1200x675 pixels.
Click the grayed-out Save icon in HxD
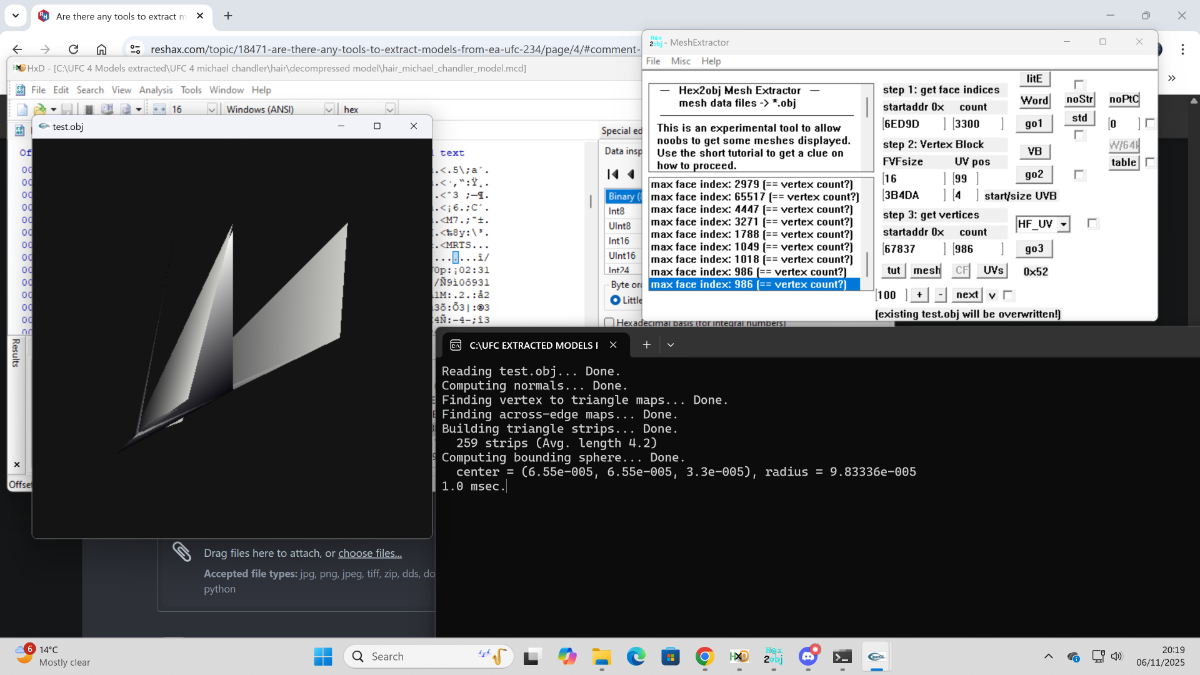66,109
